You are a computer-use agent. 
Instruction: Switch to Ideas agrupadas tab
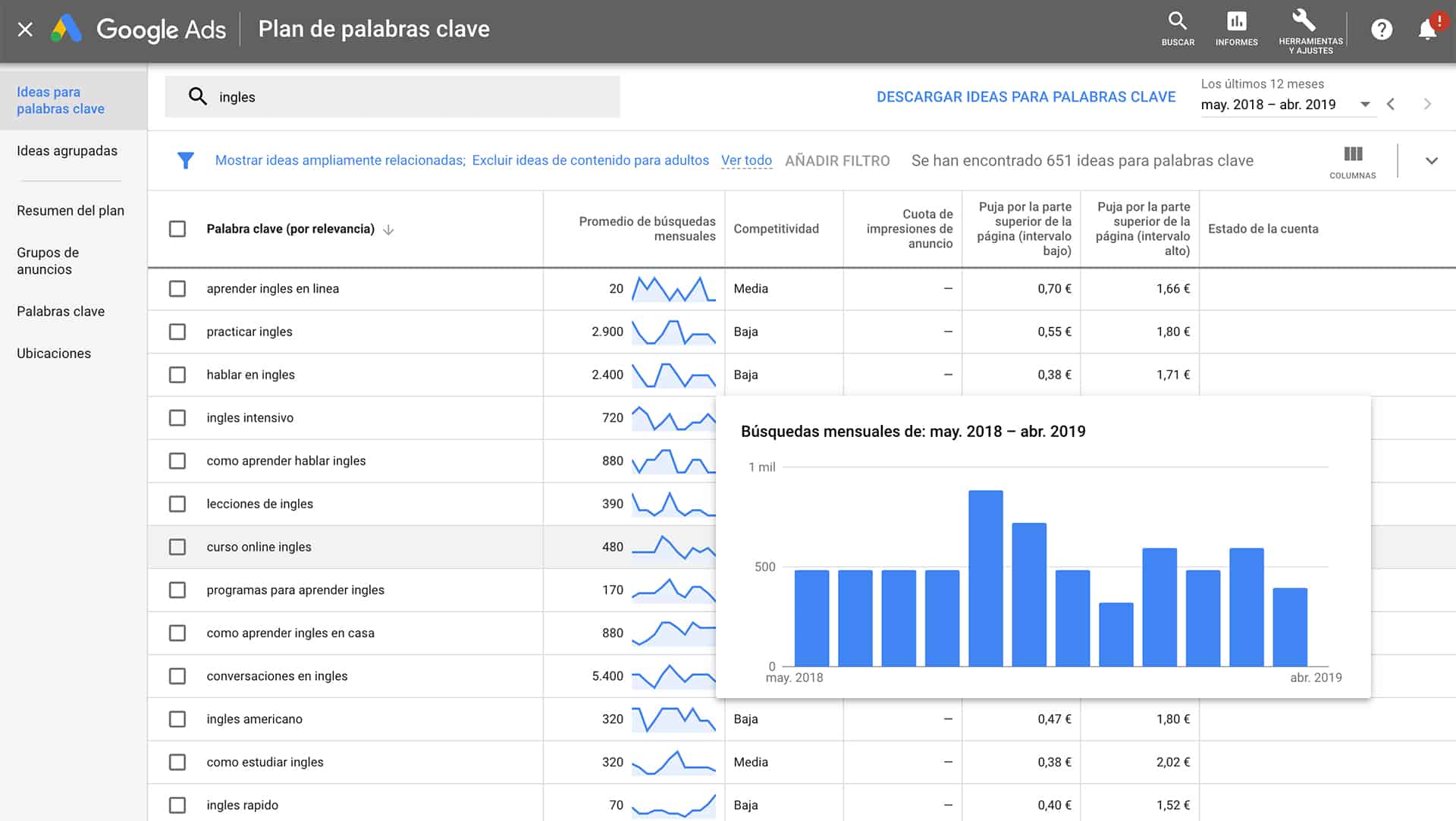click(x=67, y=151)
